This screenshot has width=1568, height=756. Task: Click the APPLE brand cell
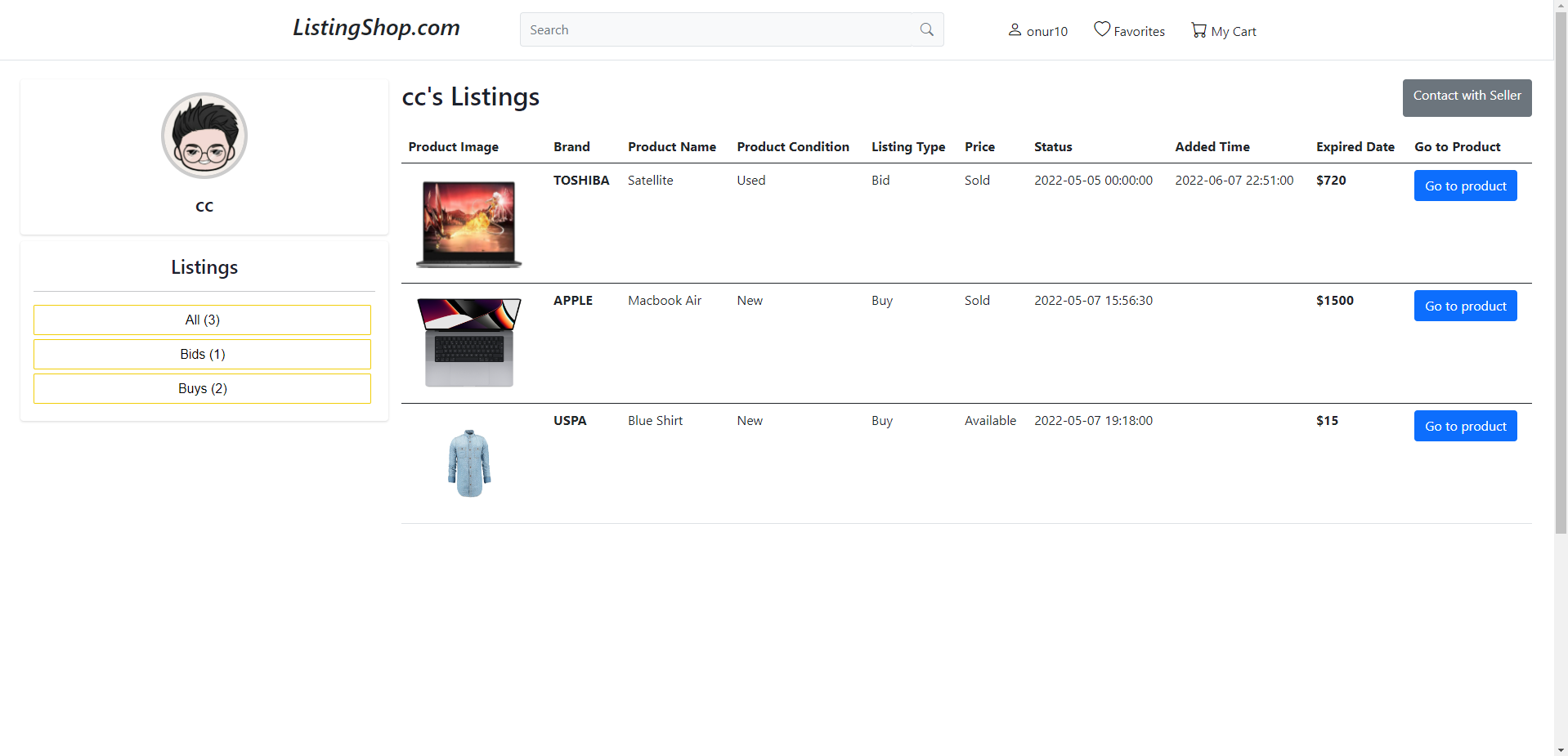[x=573, y=300]
